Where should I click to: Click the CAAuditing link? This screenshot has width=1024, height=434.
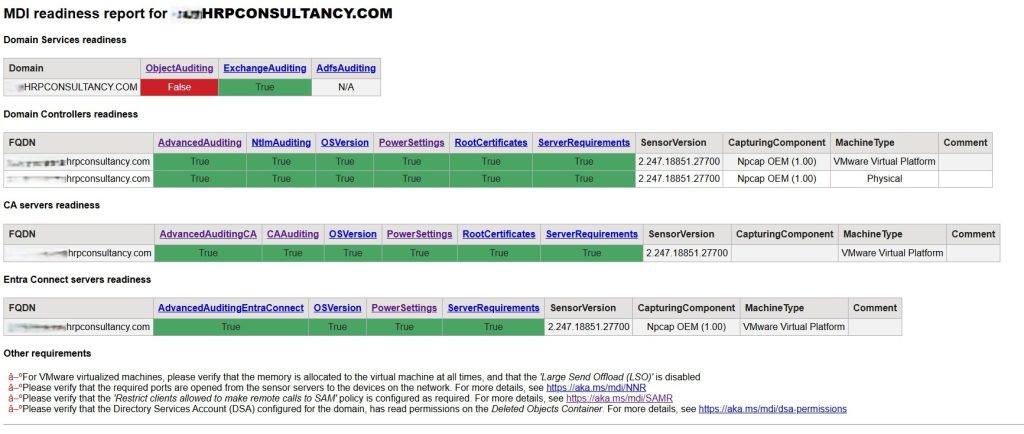coord(293,234)
